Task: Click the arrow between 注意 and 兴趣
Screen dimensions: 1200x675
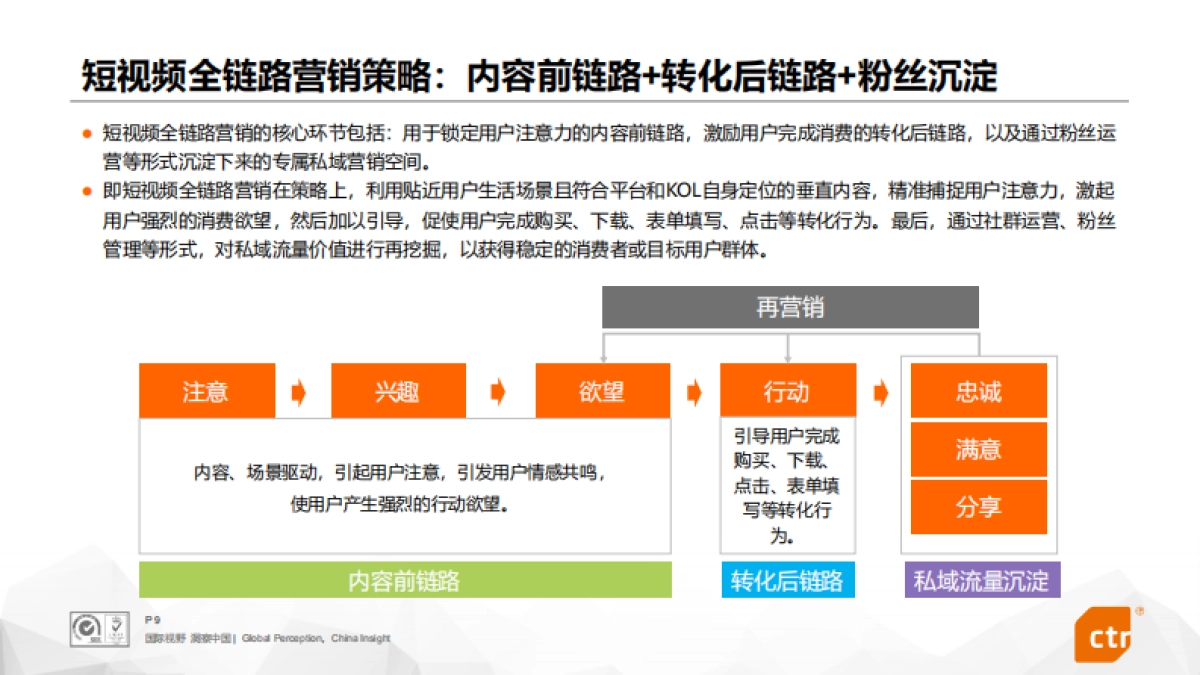Action: pyautogui.click(x=297, y=391)
